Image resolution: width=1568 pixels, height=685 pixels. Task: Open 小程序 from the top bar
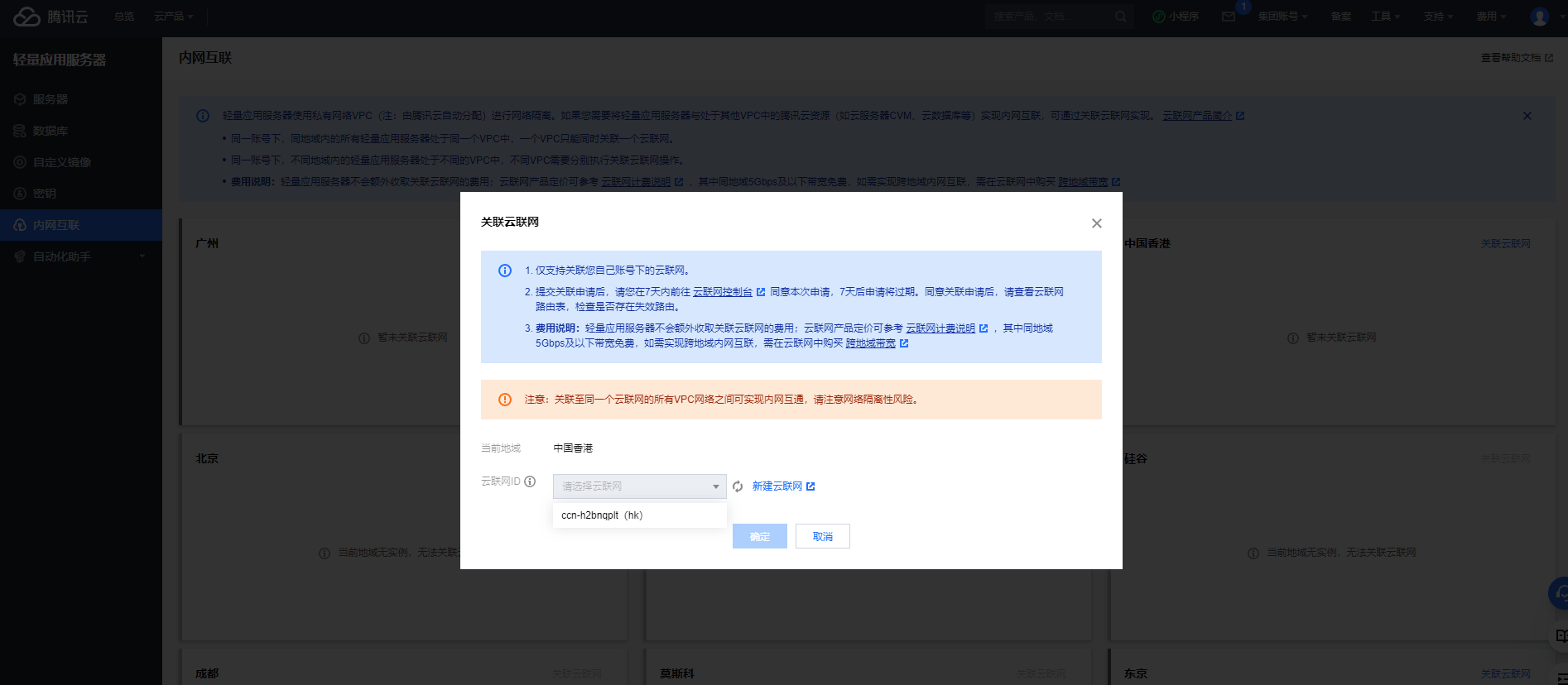pyautogui.click(x=1176, y=17)
